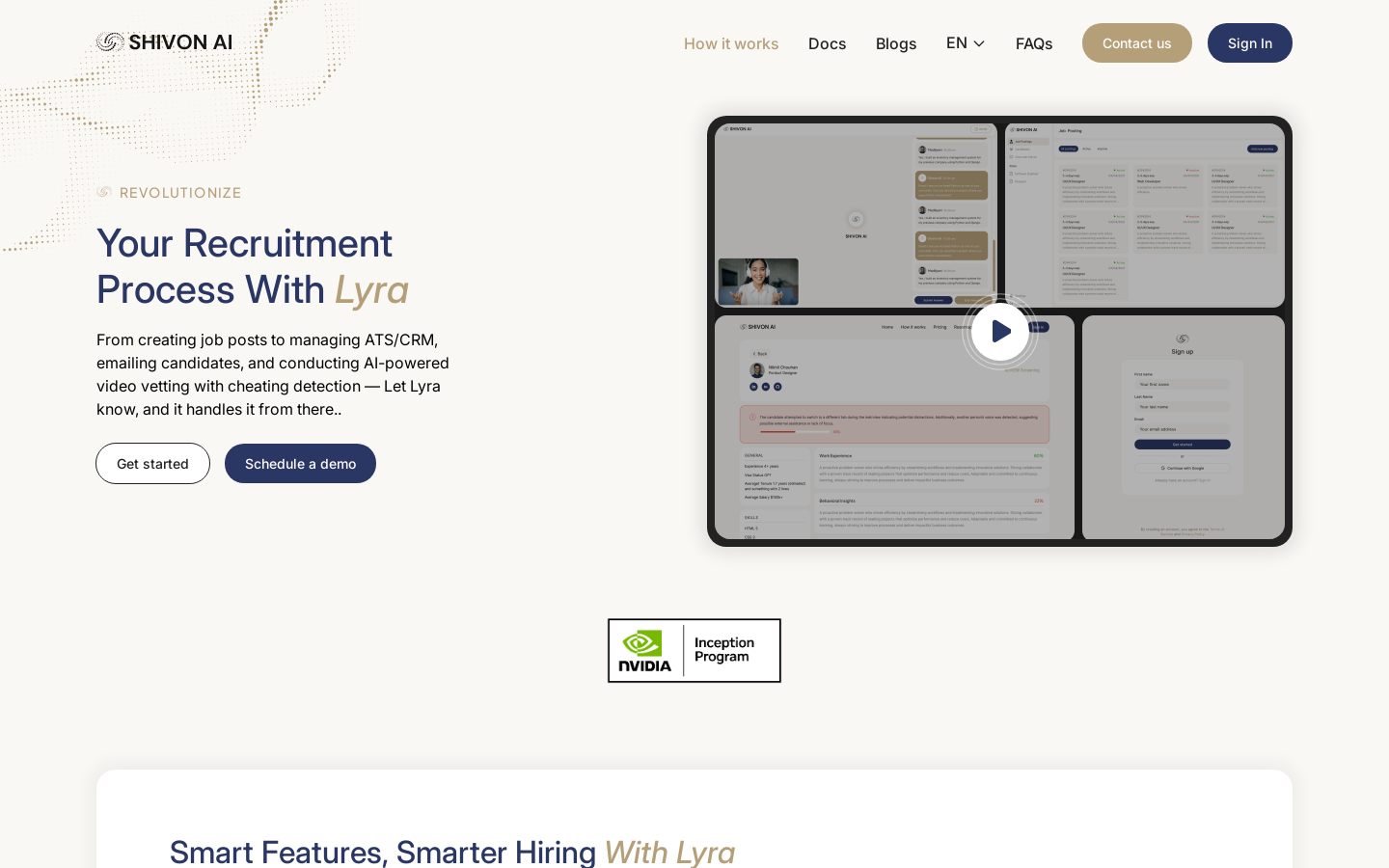
Task: Expand the EN language dropdown
Action: (x=966, y=43)
